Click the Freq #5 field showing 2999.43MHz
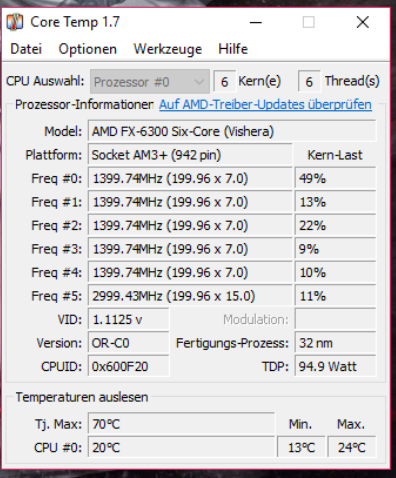 (x=190, y=296)
